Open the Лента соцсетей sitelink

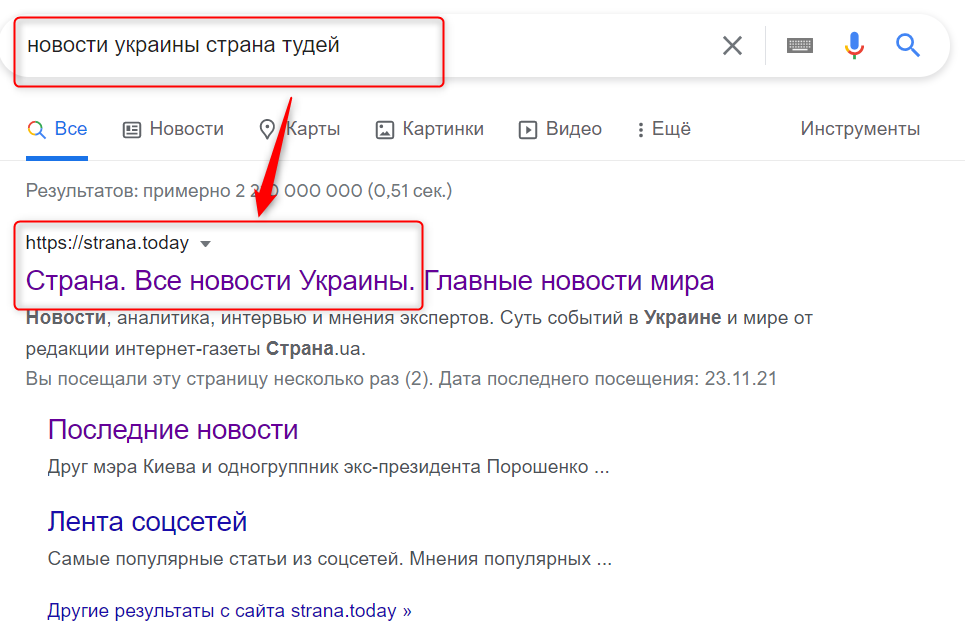tap(147, 521)
